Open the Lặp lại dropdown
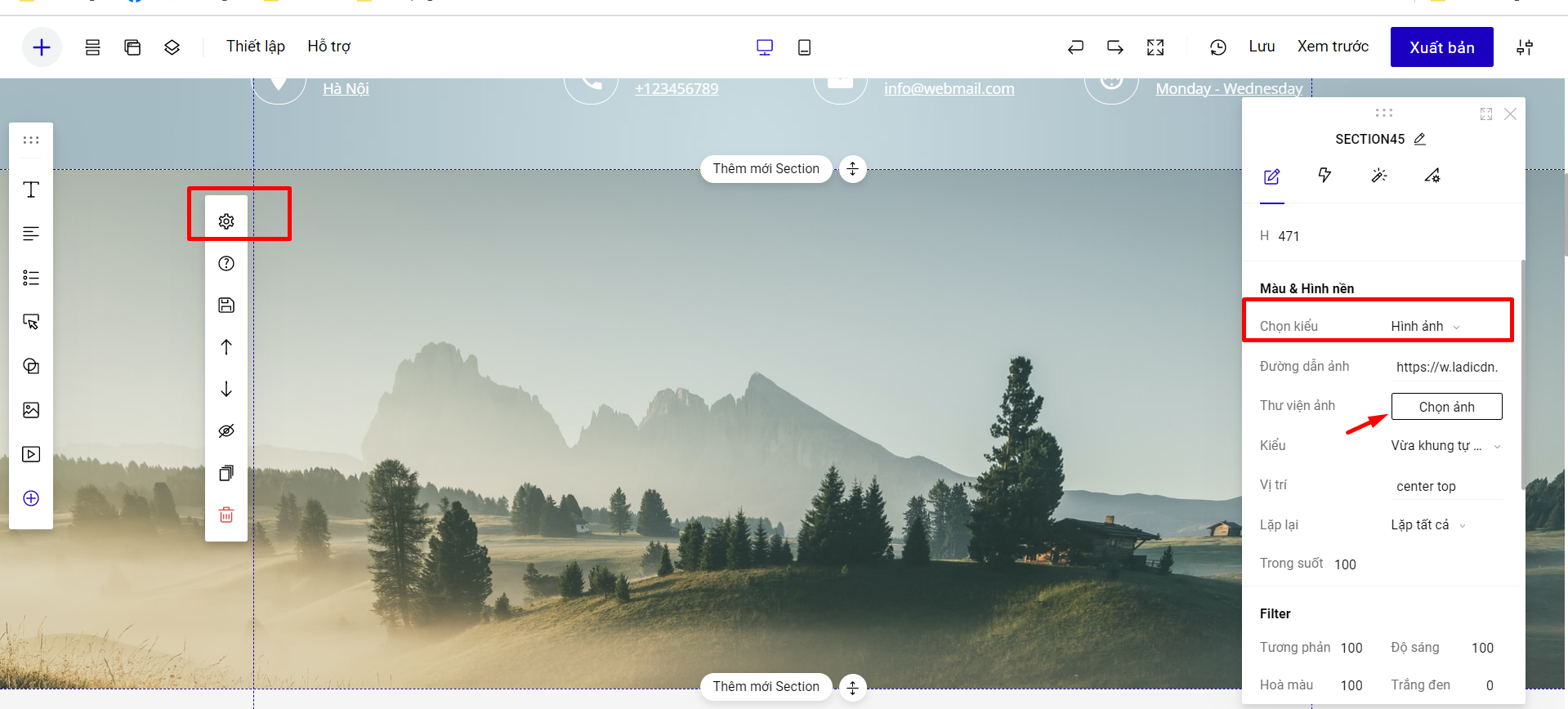The width and height of the screenshot is (1568, 709). pos(1428,525)
